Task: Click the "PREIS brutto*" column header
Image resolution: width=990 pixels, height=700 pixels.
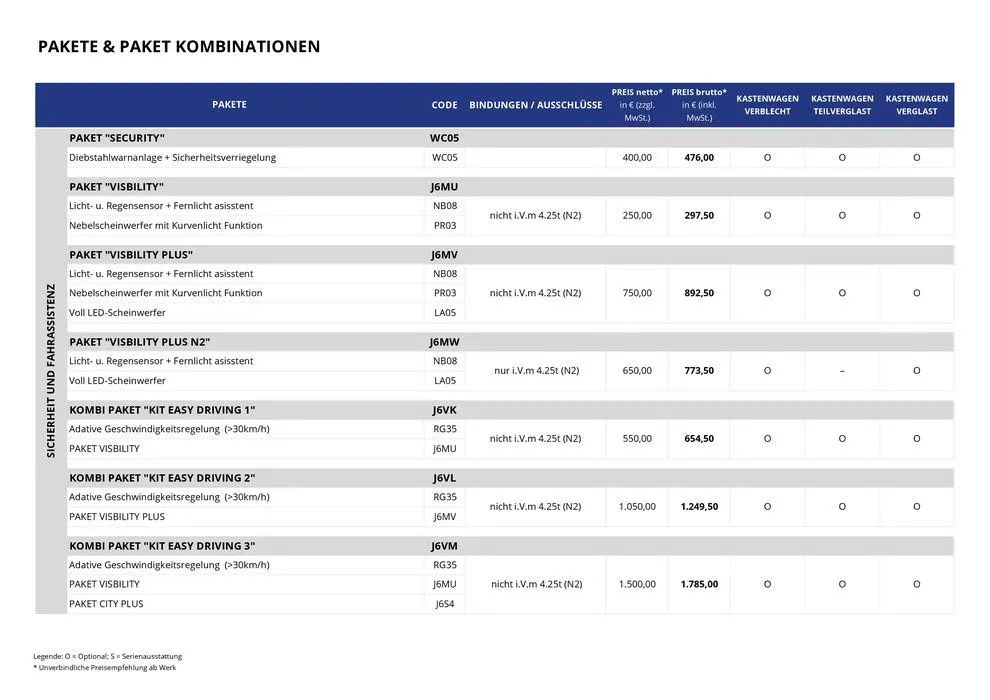Action: coord(699,92)
